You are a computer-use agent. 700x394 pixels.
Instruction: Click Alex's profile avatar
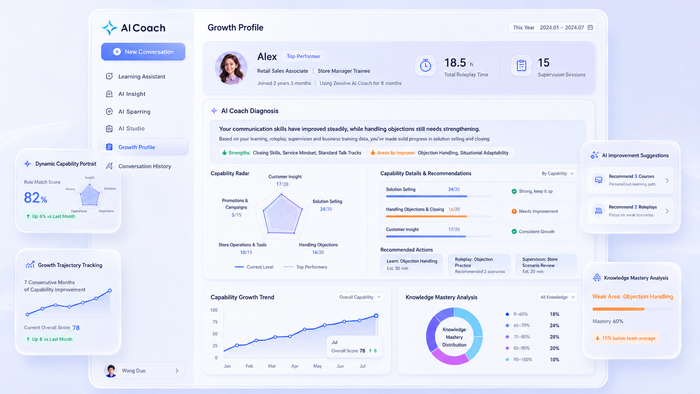[x=231, y=68]
